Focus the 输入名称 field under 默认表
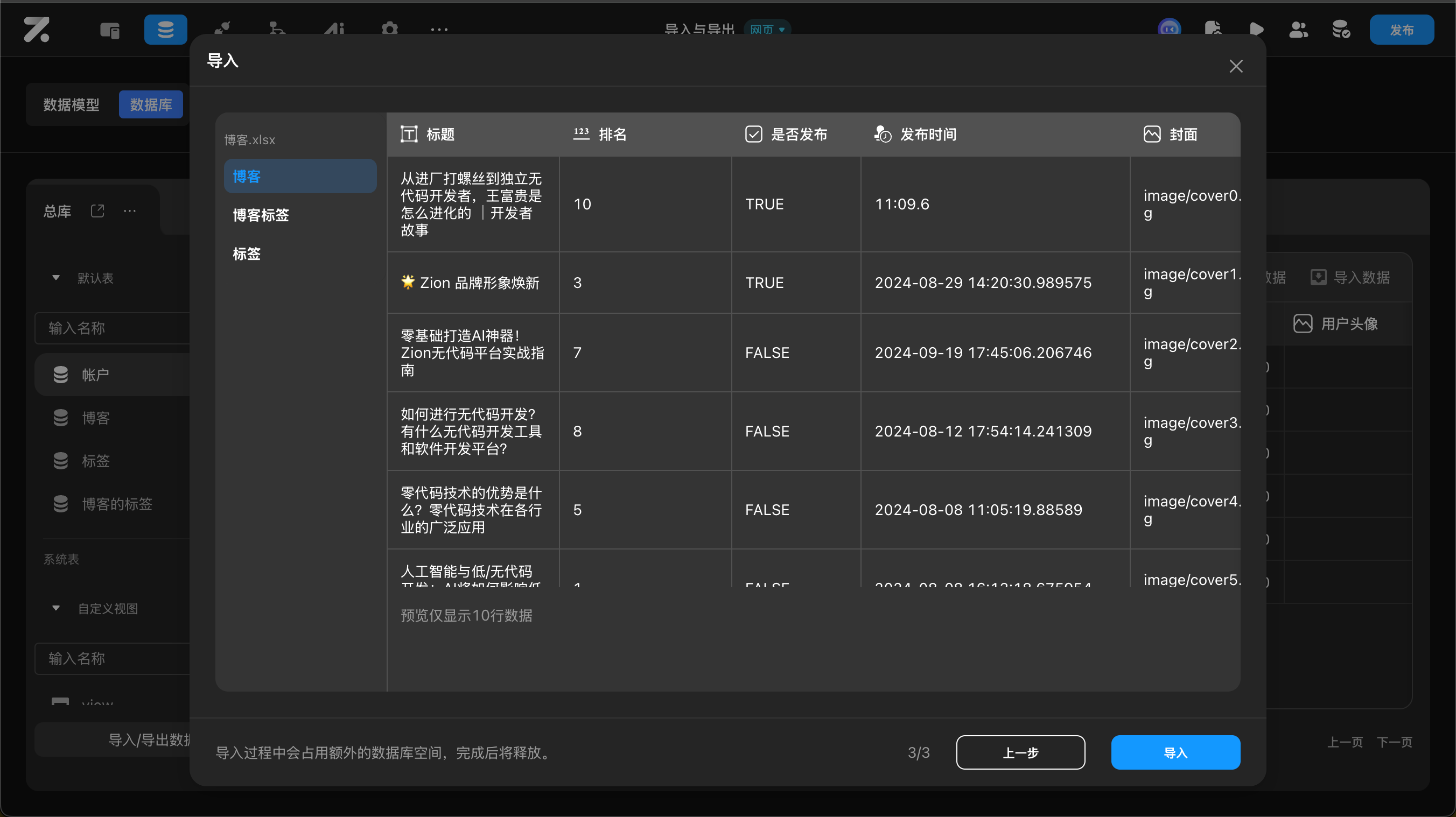 point(112,328)
